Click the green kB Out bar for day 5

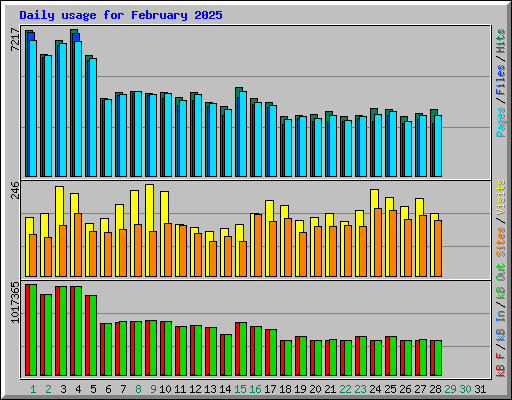(x=93, y=335)
